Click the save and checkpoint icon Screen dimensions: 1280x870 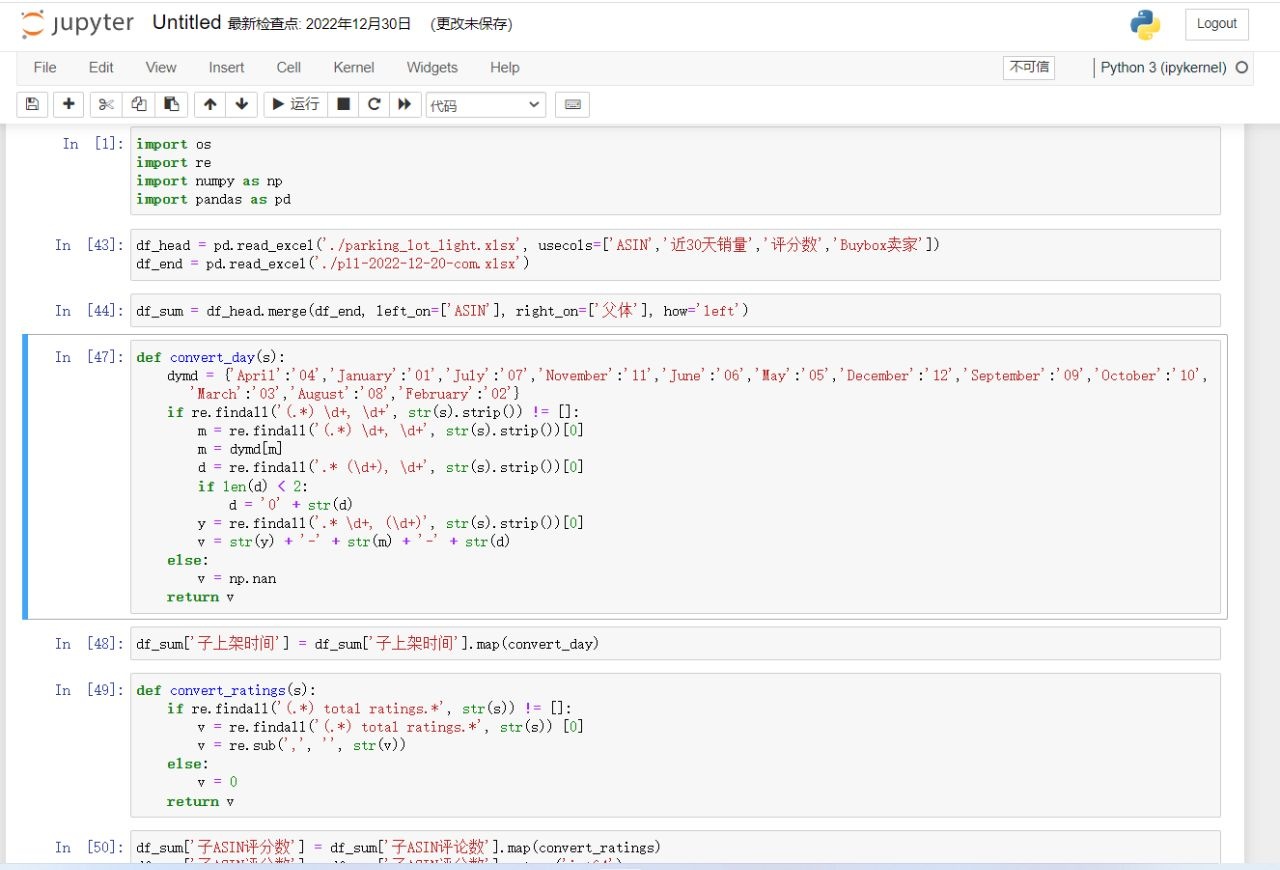(32, 104)
